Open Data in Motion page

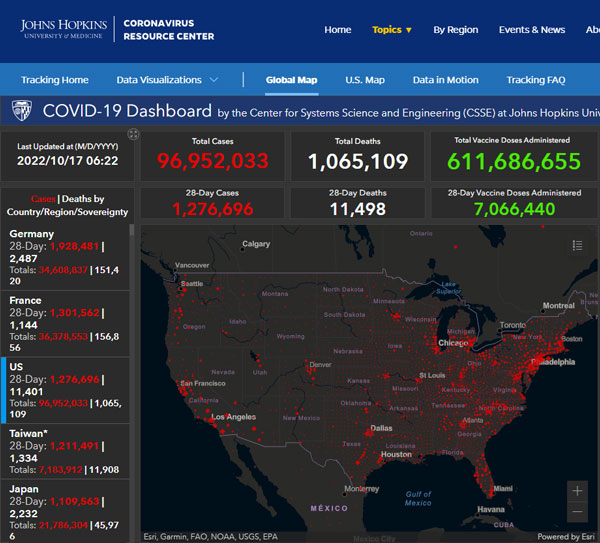click(445, 80)
